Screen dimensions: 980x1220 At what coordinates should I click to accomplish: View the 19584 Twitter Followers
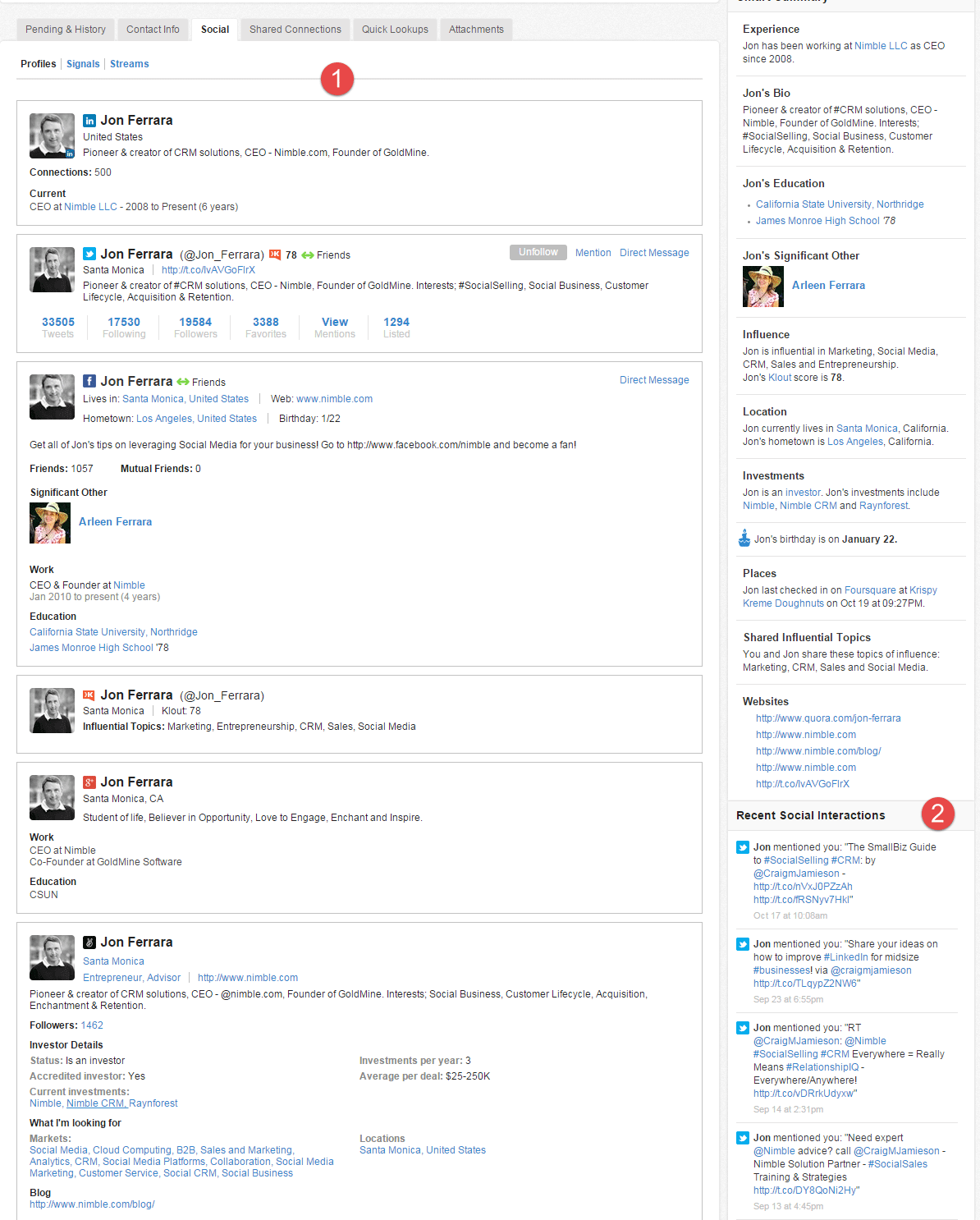click(195, 328)
